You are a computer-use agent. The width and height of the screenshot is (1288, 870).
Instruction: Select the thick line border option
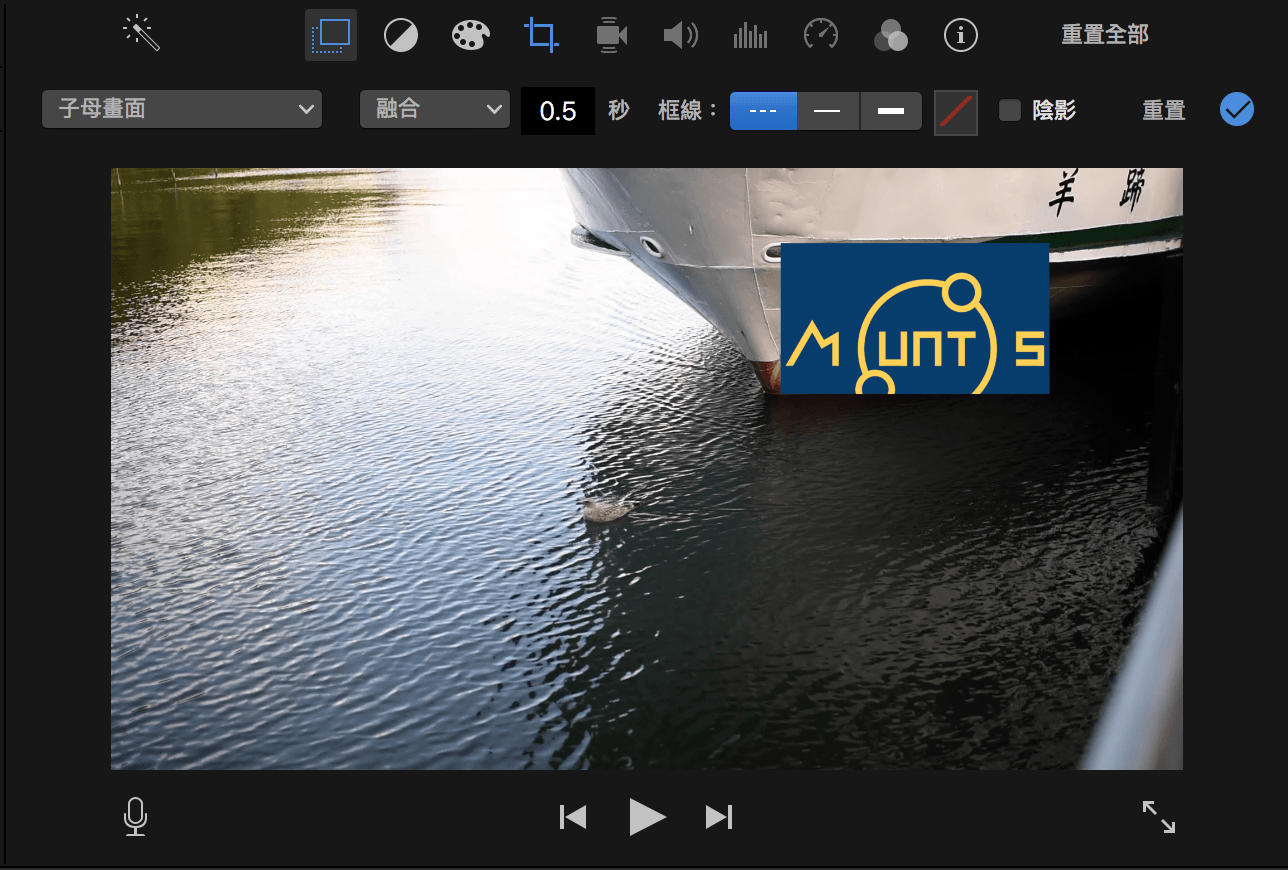(x=891, y=110)
